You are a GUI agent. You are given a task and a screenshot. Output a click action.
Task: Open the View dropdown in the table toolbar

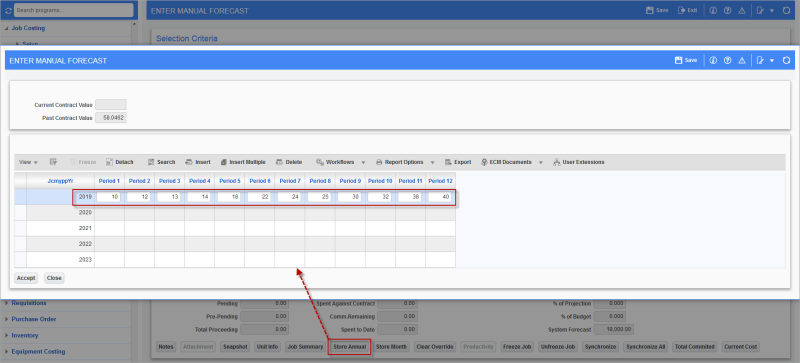coord(28,162)
